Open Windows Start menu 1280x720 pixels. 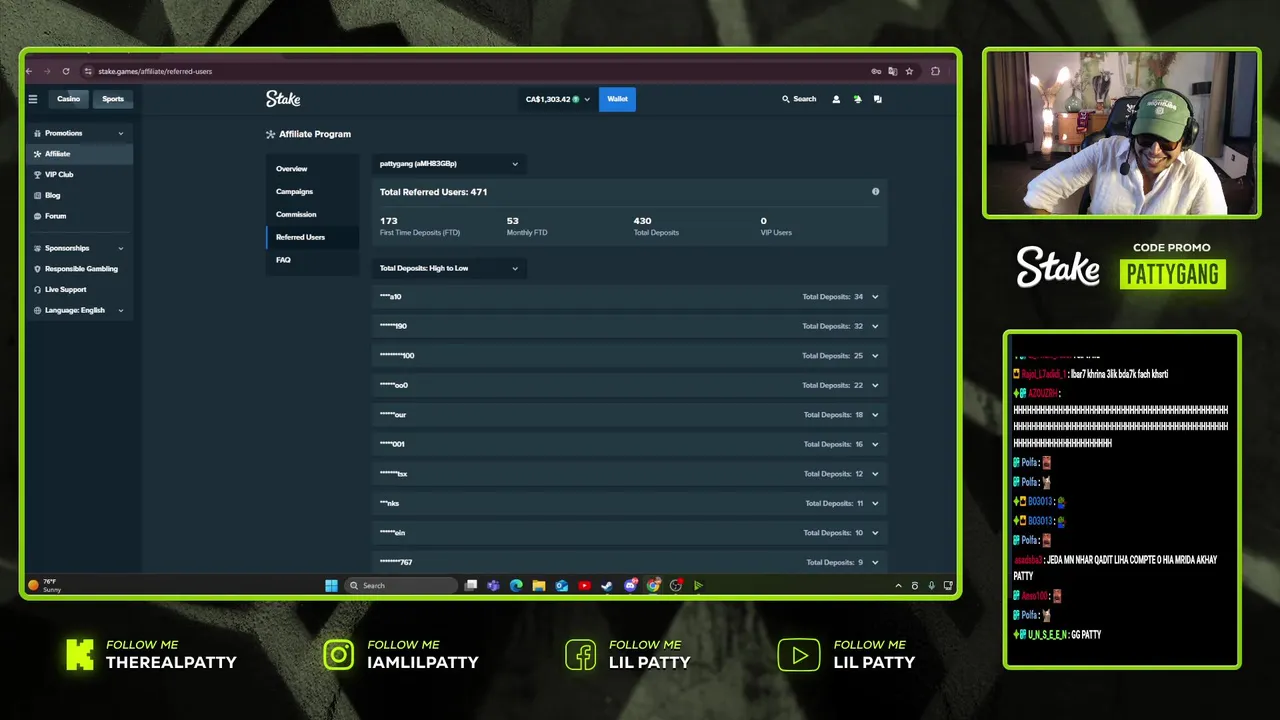click(x=331, y=585)
